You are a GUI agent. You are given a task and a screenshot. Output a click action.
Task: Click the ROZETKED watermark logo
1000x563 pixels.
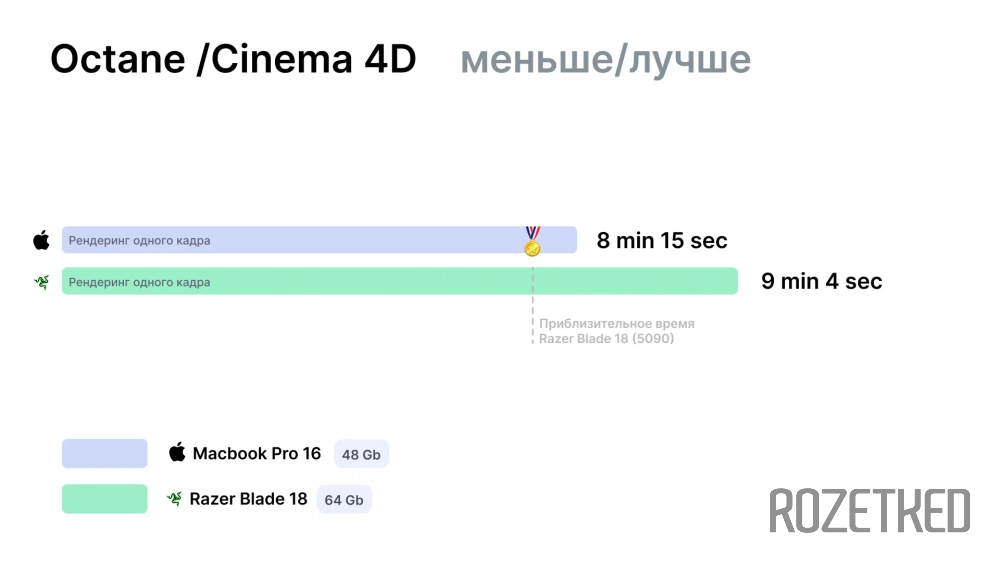[870, 511]
